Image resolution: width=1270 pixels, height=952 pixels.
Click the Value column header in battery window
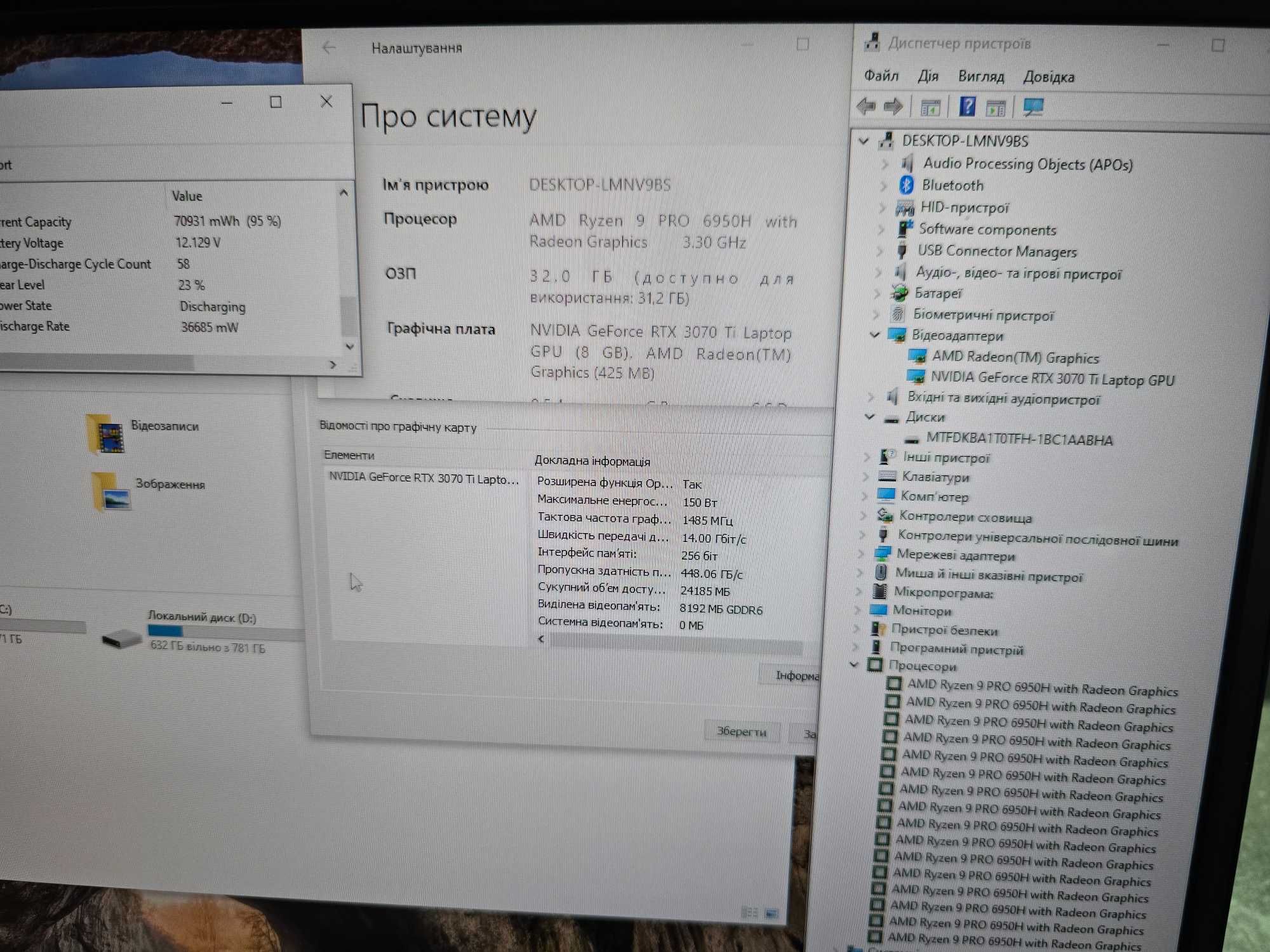point(187,196)
